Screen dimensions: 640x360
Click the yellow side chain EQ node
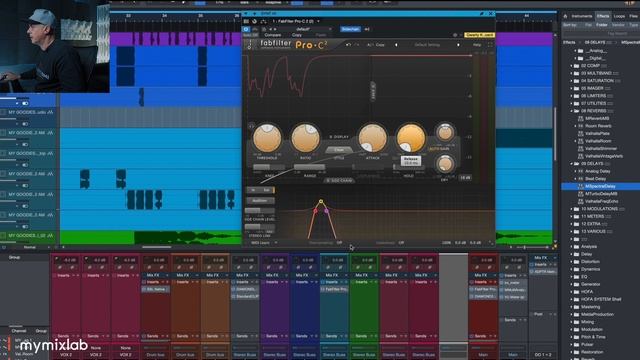[321, 202]
